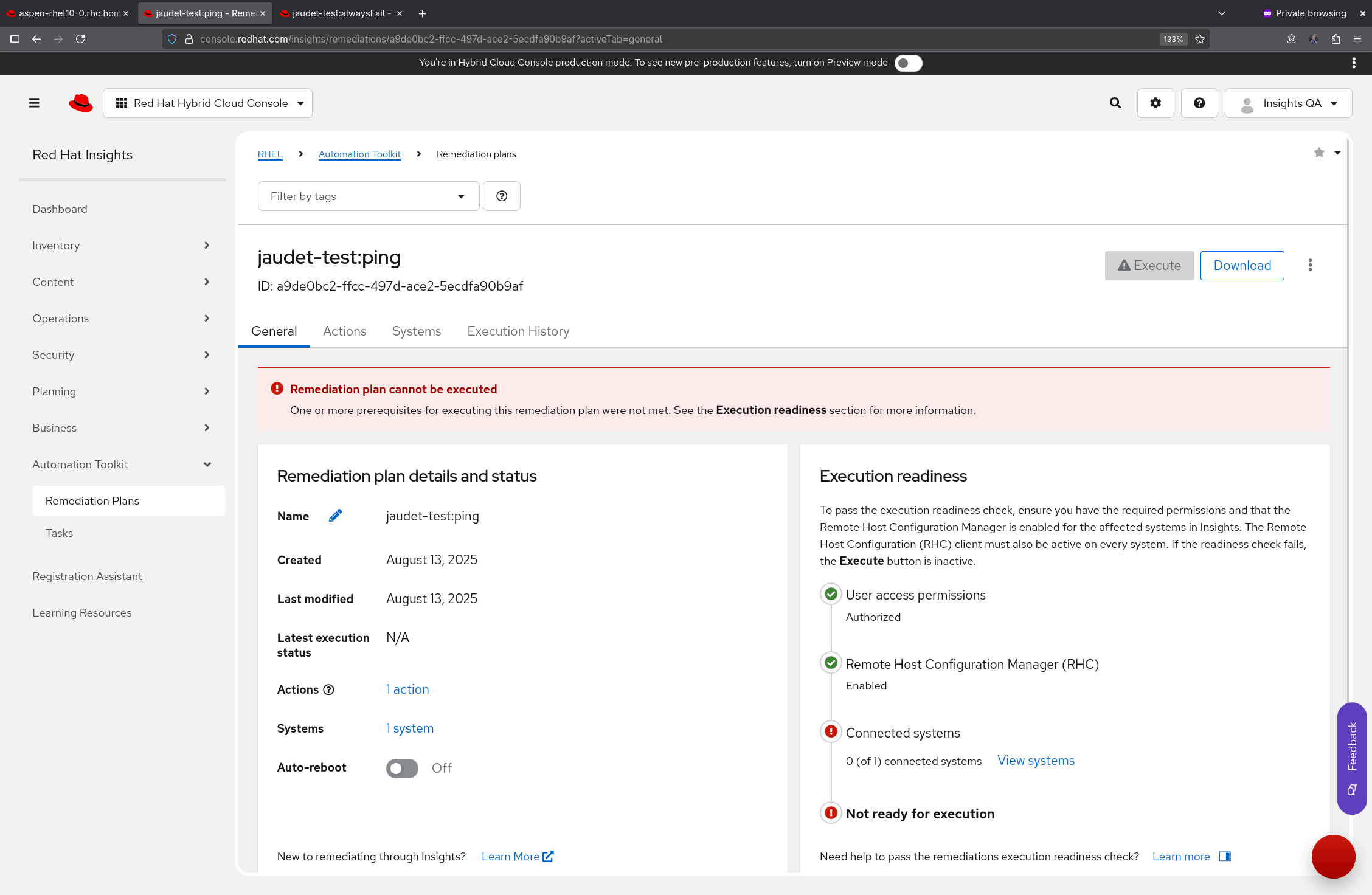The image size is (1372, 895).
Task: Open the settings gear icon
Action: coord(1155,103)
